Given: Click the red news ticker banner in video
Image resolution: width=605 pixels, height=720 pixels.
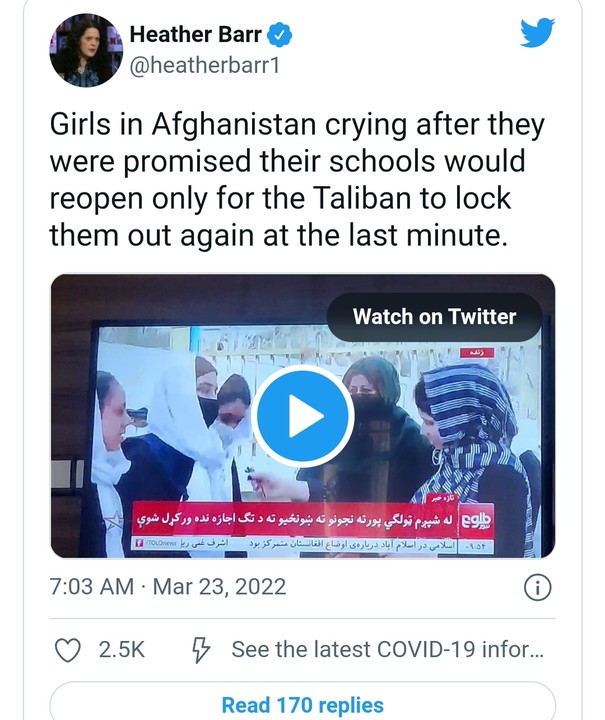Looking at the screenshot, I should click(294, 520).
